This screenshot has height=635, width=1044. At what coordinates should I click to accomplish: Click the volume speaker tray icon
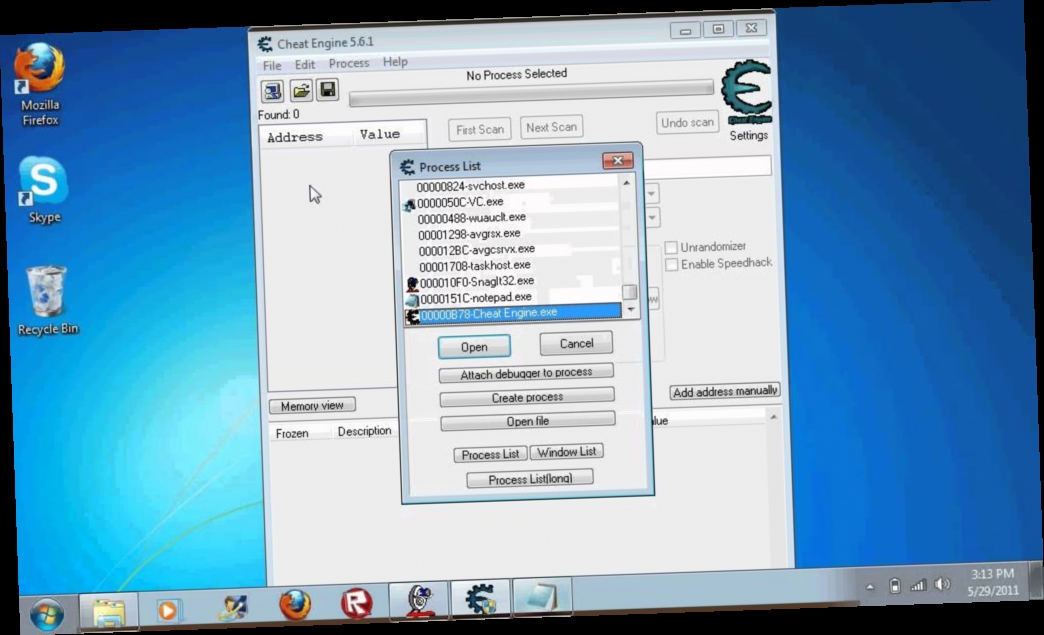pos(942,584)
